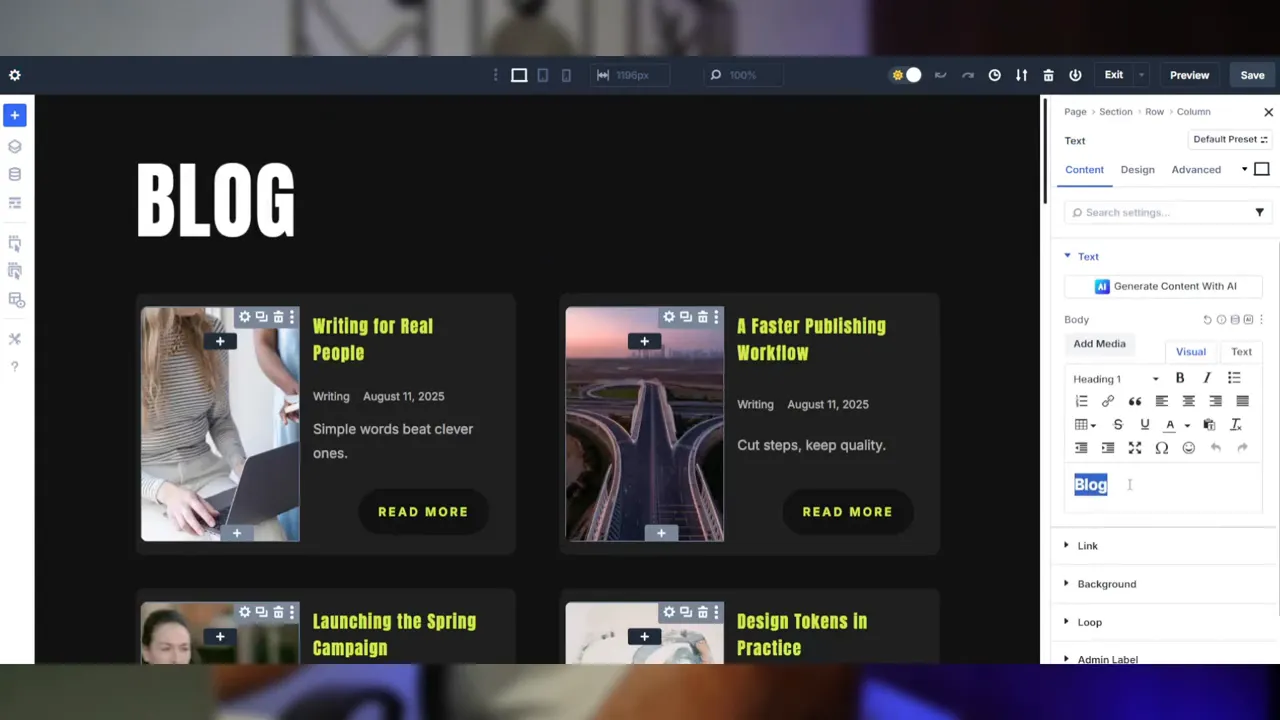This screenshot has width=1280, height=720.
Task: Add a new element with blue plus
Action: coord(14,115)
